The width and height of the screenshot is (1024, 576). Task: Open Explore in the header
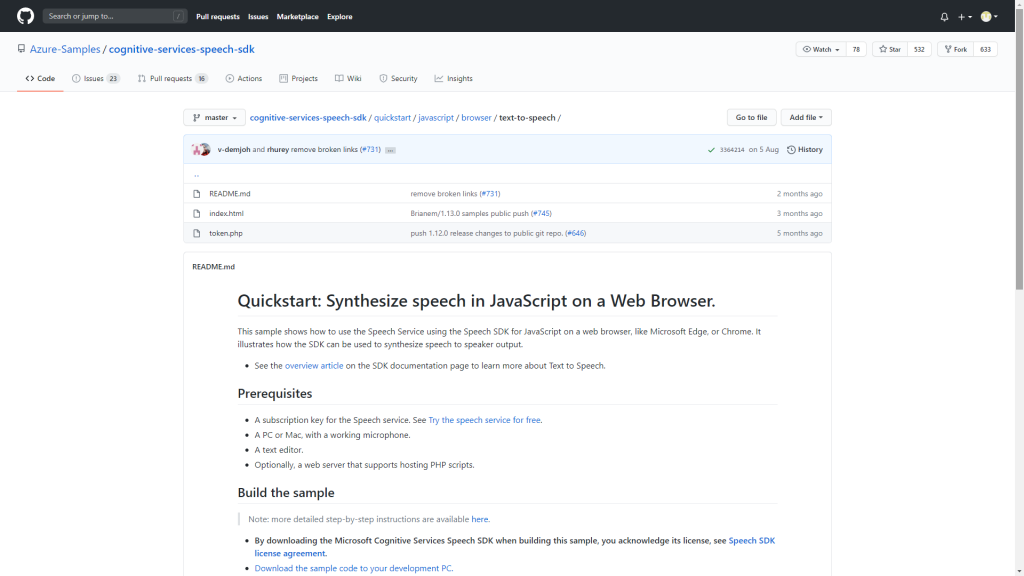pos(340,16)
